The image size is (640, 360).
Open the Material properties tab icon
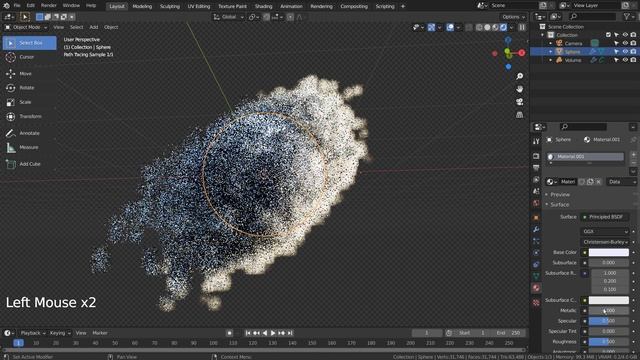tap(536, 288)
